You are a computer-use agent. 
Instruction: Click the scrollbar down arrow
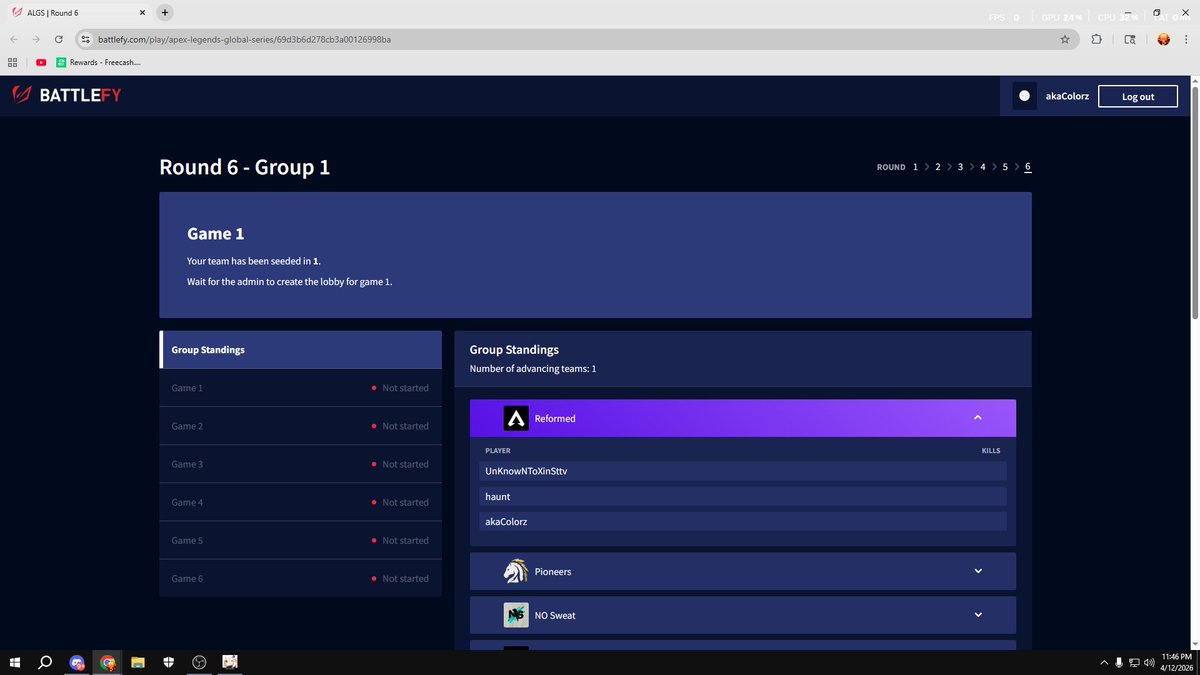(x=1194, y=644)
